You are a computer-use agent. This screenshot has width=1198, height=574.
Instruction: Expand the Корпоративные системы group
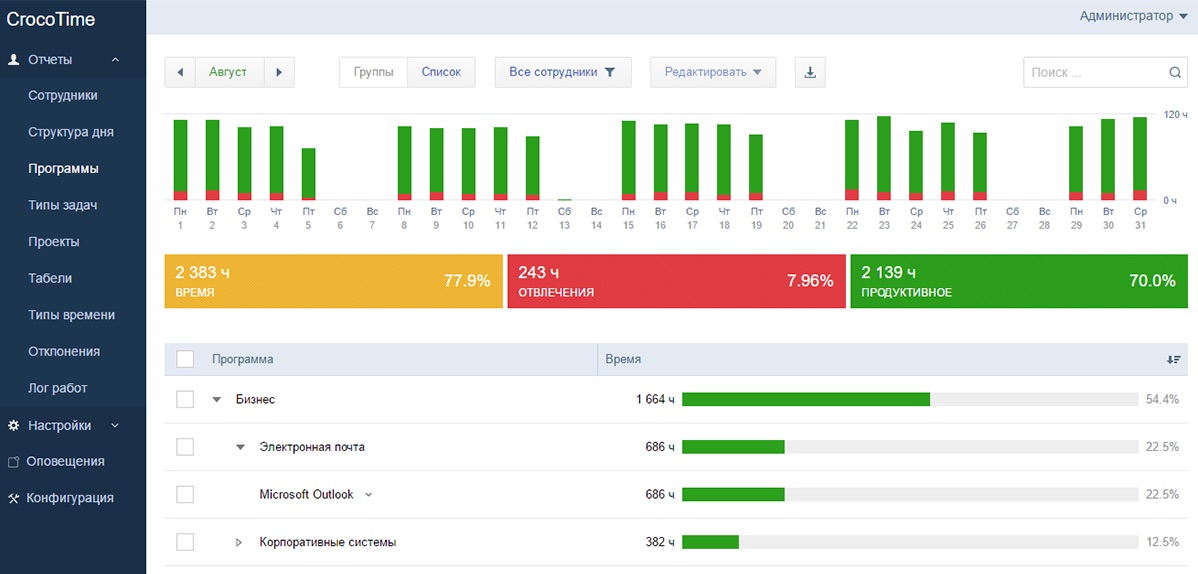coord(239,542)
